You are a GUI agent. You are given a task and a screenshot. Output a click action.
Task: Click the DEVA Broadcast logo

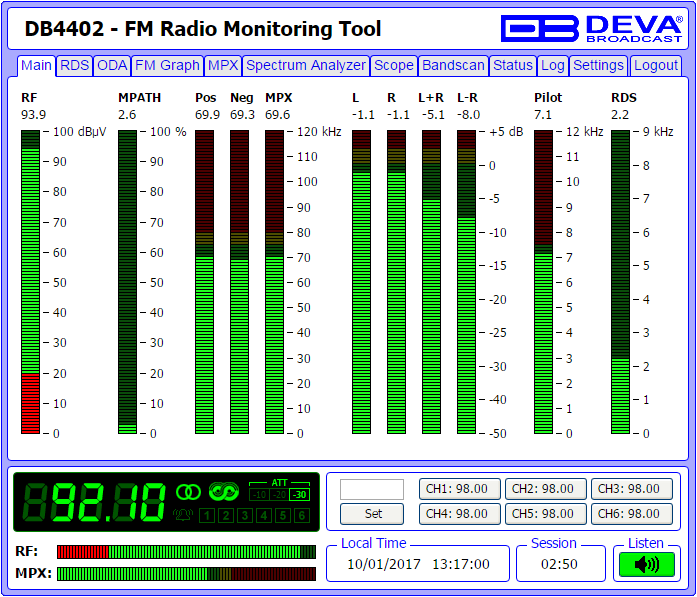(x=591, y=28)
